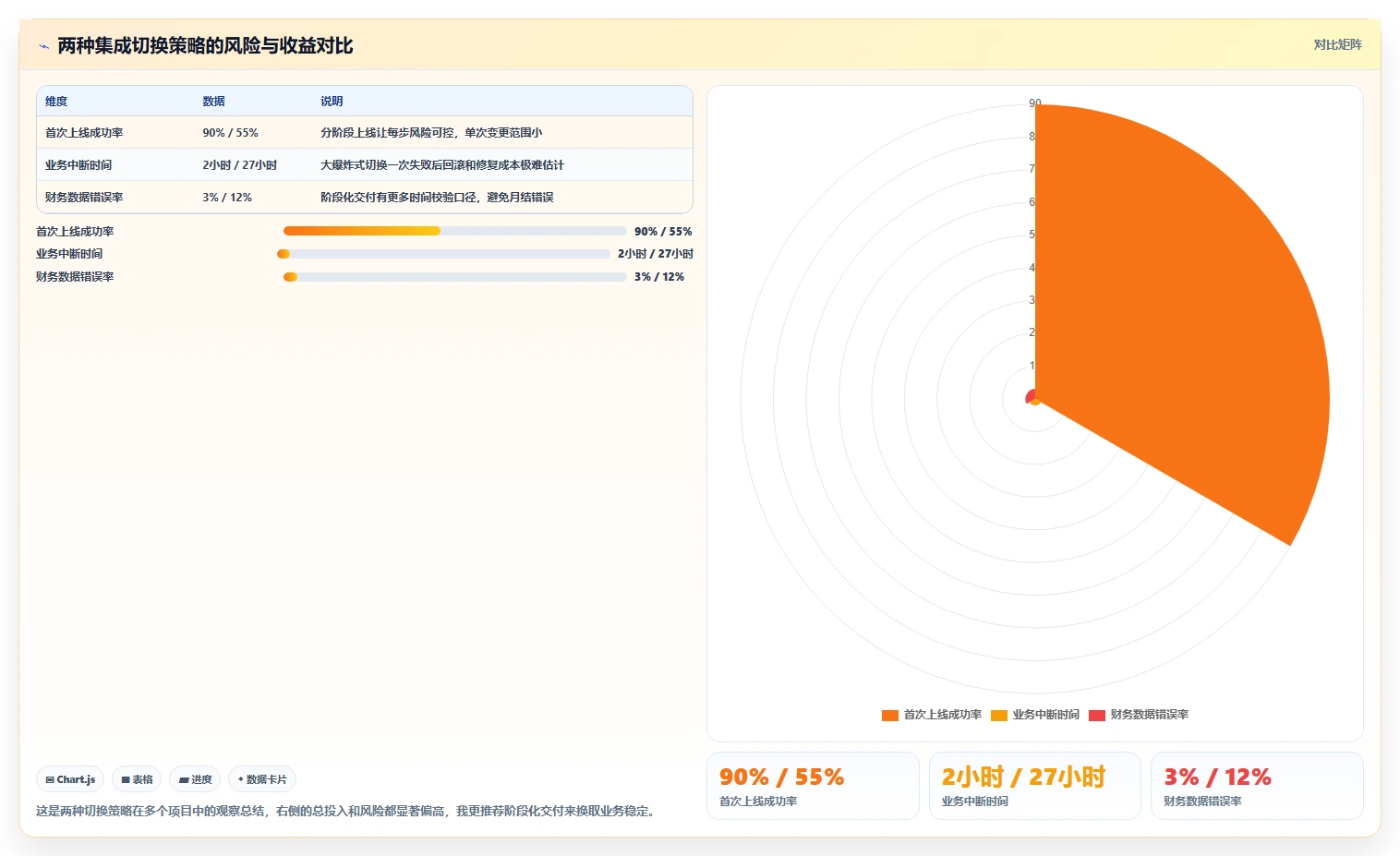Click the red legend color swatch
Viewport: 1400px width, 856px height.
coord(1097,715)
